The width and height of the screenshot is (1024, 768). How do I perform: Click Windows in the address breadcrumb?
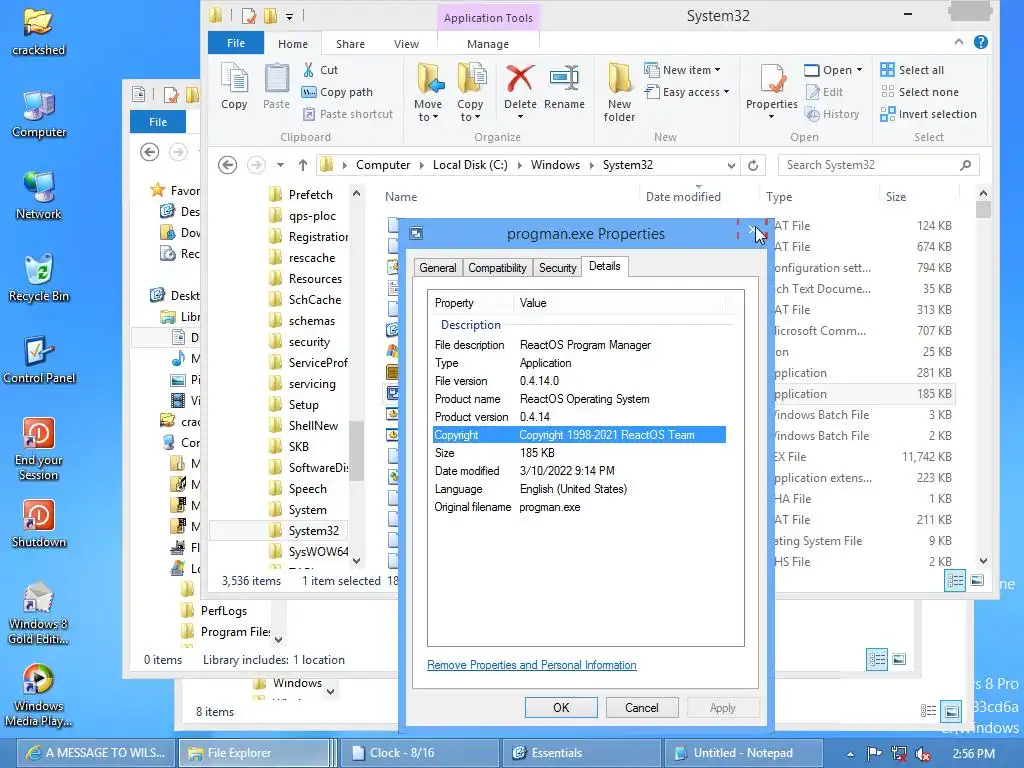pos(555,165)
